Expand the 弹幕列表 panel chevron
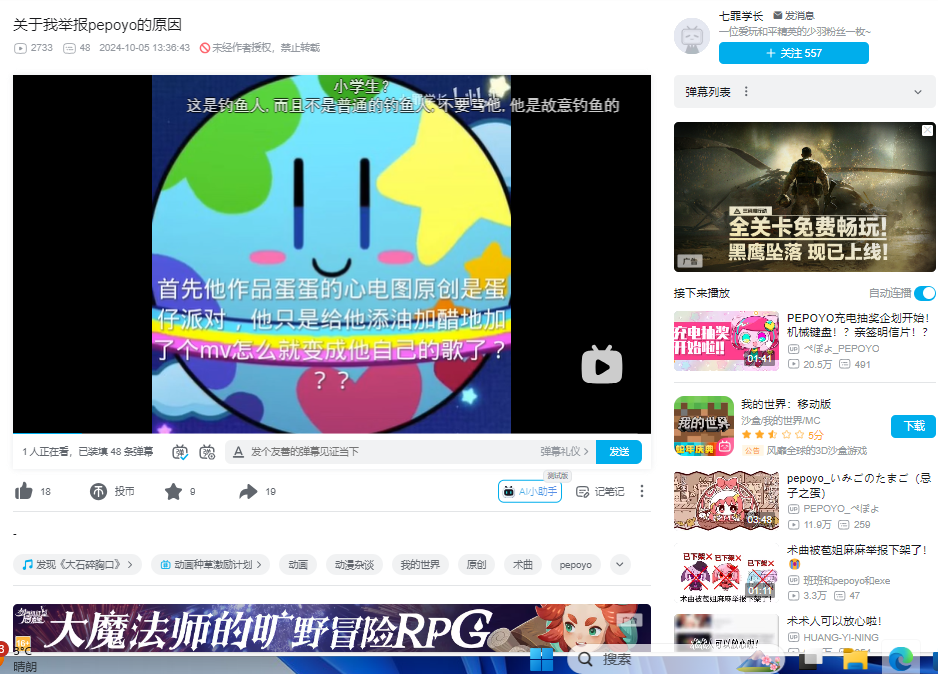The height and width of the screenshot is (674, 938). (918, 92)
